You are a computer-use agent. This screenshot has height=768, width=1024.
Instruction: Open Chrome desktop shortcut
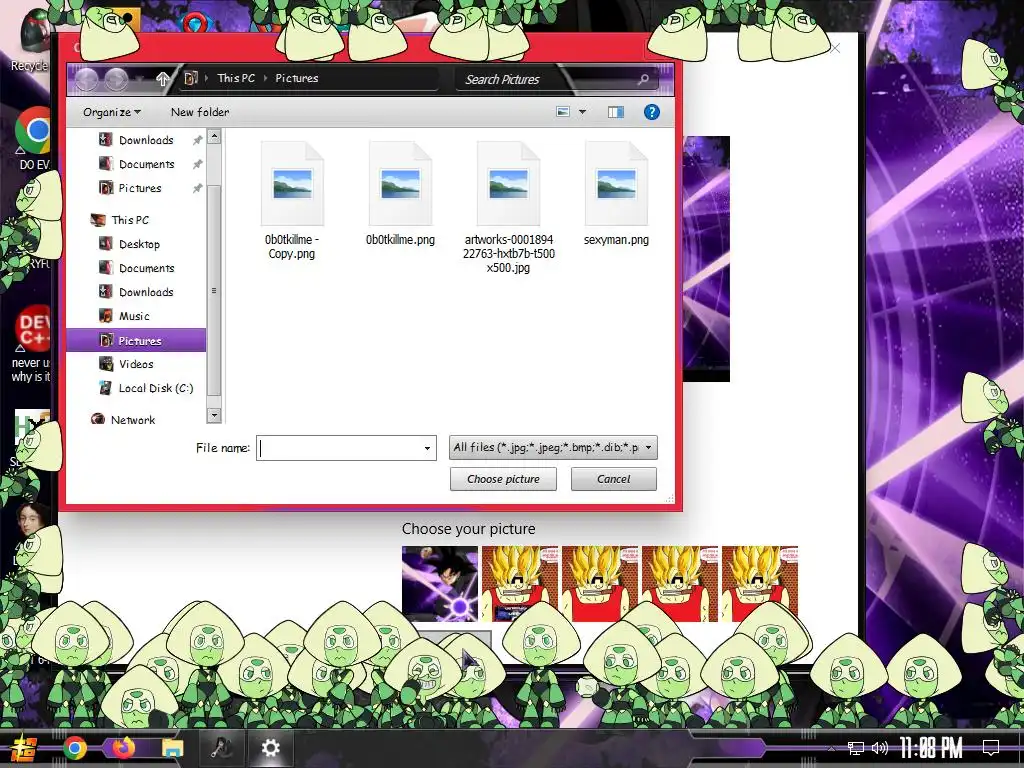click(x=33, y=138)
